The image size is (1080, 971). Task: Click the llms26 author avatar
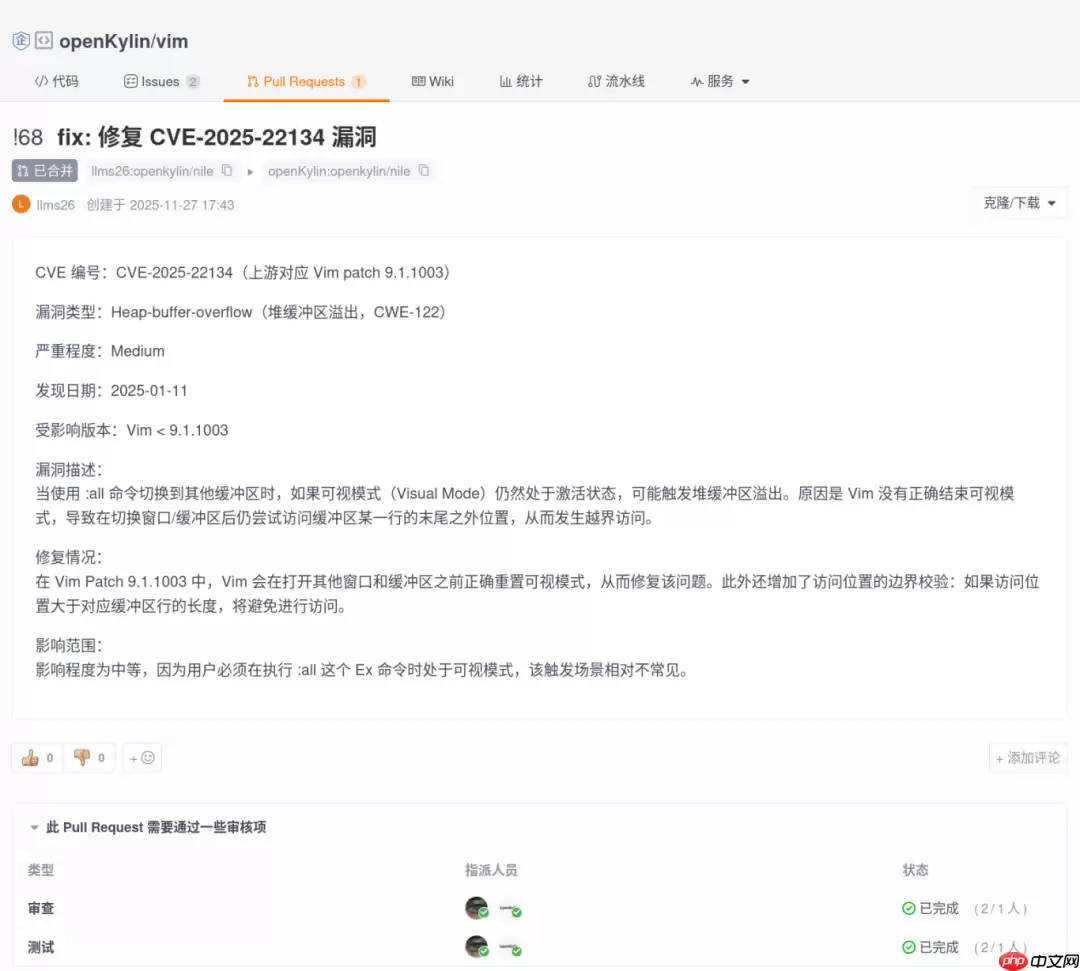(21, 205)
